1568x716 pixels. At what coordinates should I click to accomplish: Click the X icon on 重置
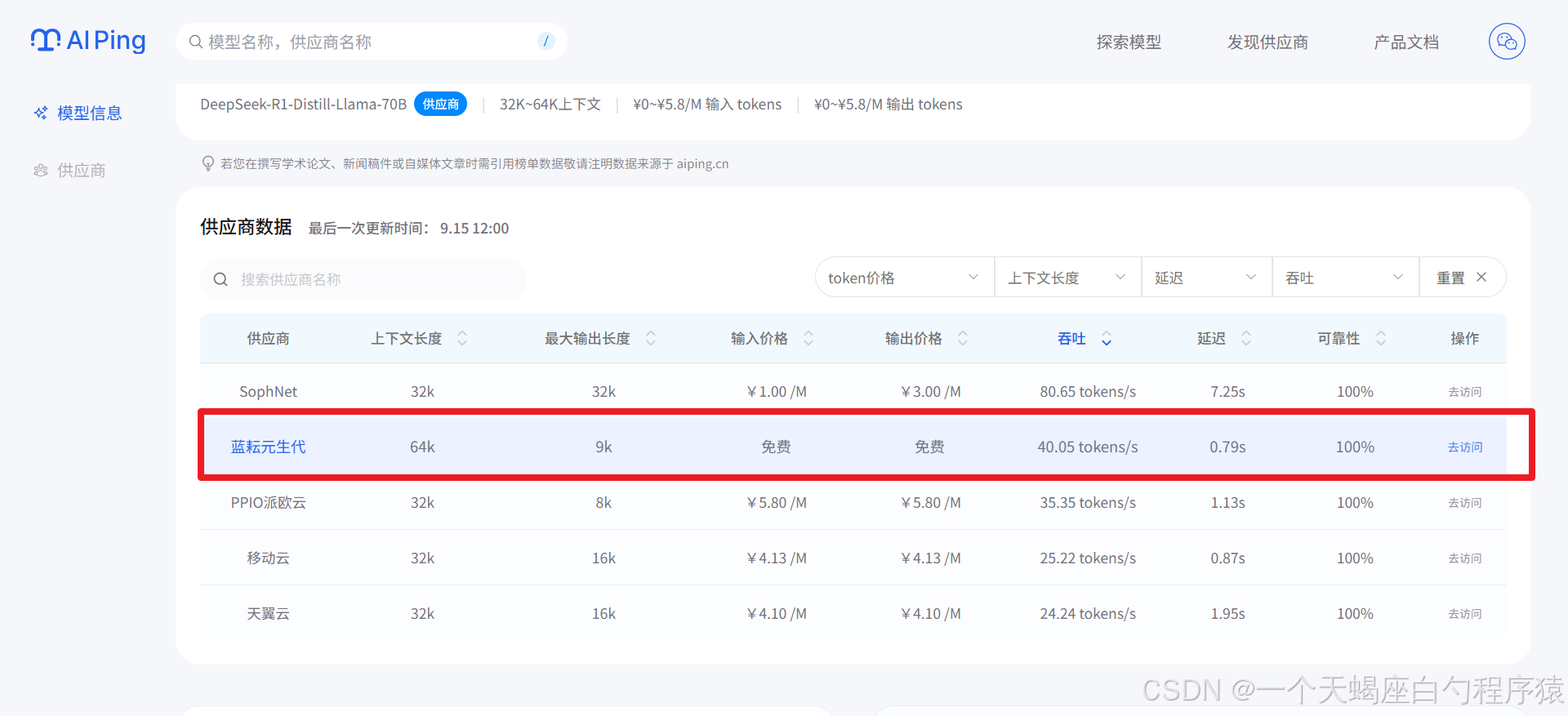tap(1481, 278)
